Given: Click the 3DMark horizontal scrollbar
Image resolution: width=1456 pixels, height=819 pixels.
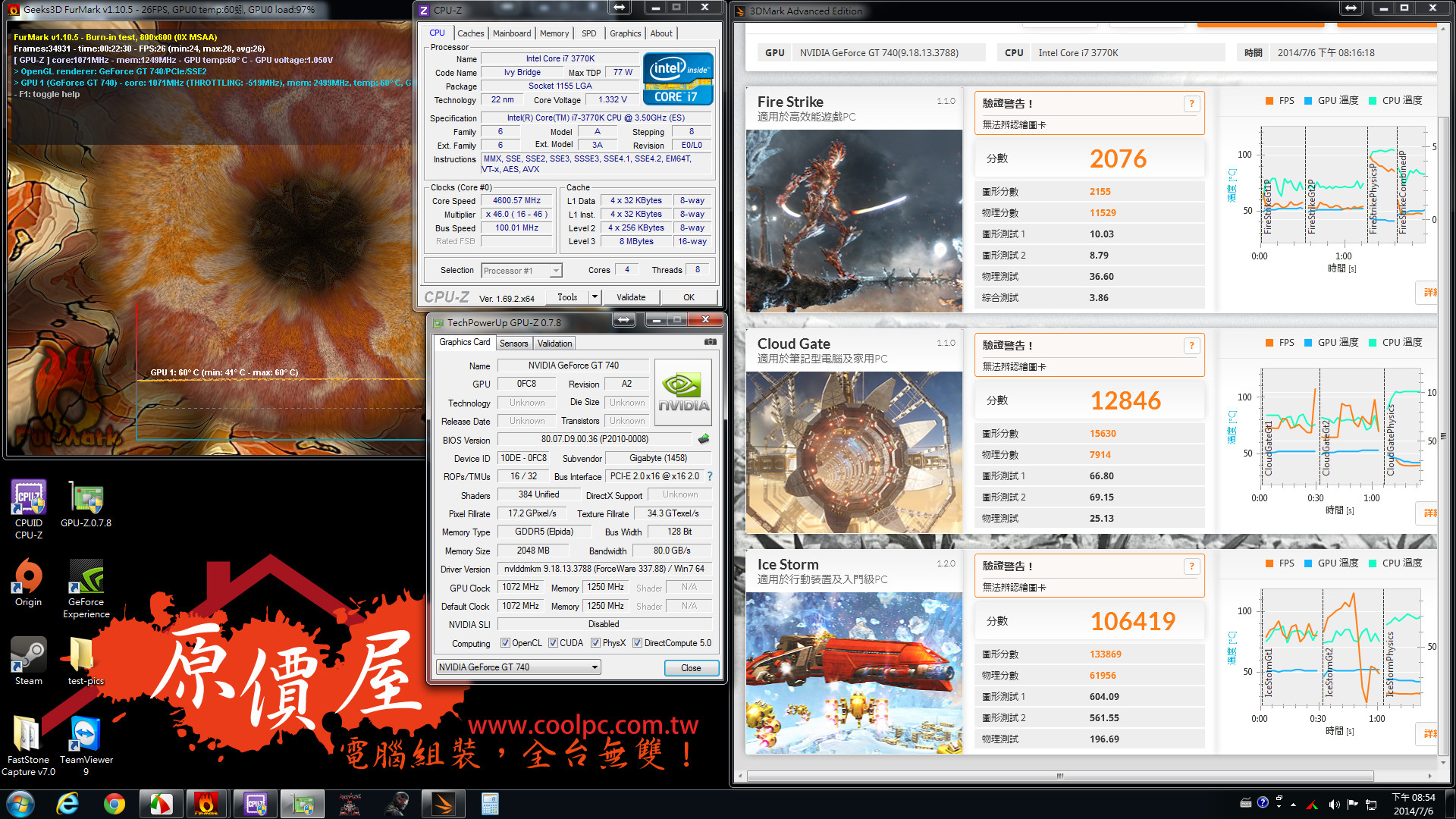Looking at the screenshot, I should [1059, 776].
